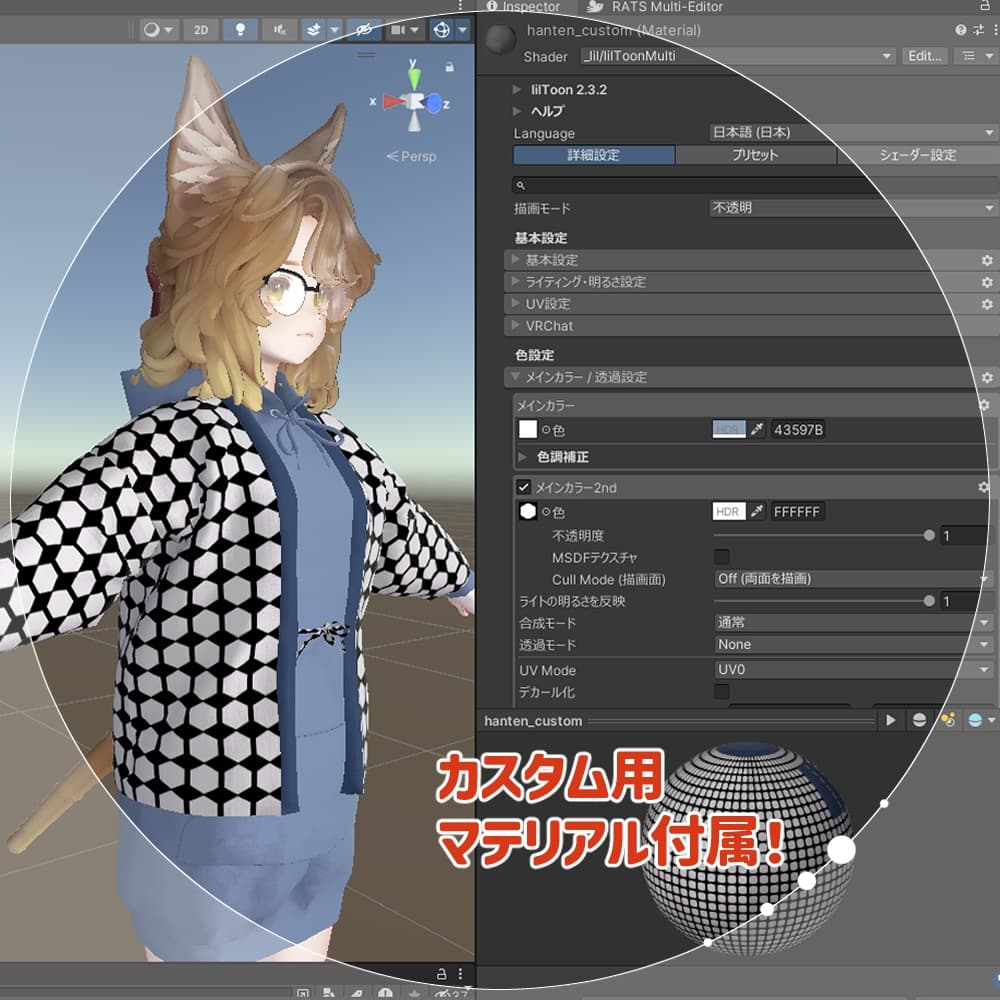This screenshot has height=1000, width=1000.
Task: Click the gear icon for 基本設定 section
Action: (986, 260)
